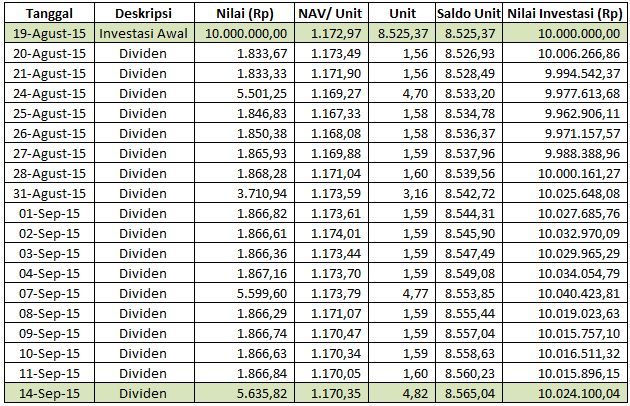Select the 19-Agust-15 date cell
630x406 pixels.
coord(49,33)
